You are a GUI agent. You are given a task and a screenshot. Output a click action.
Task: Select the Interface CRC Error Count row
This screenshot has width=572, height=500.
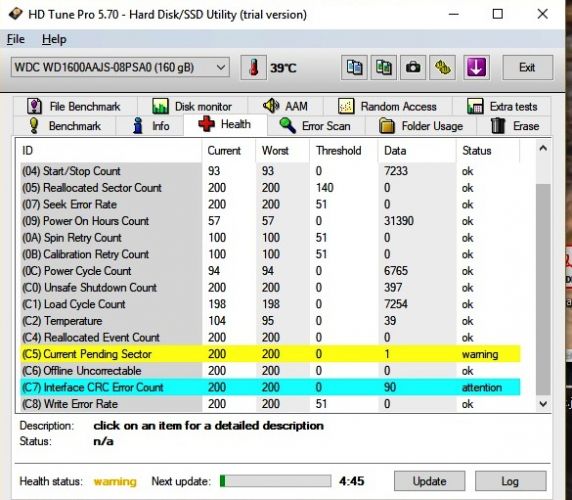coord(270,387)
